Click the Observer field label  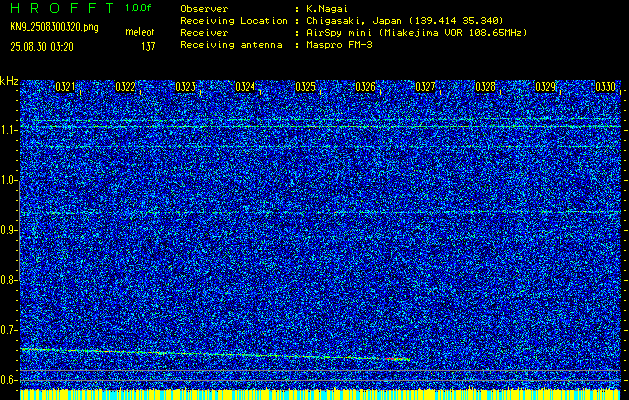204,8
